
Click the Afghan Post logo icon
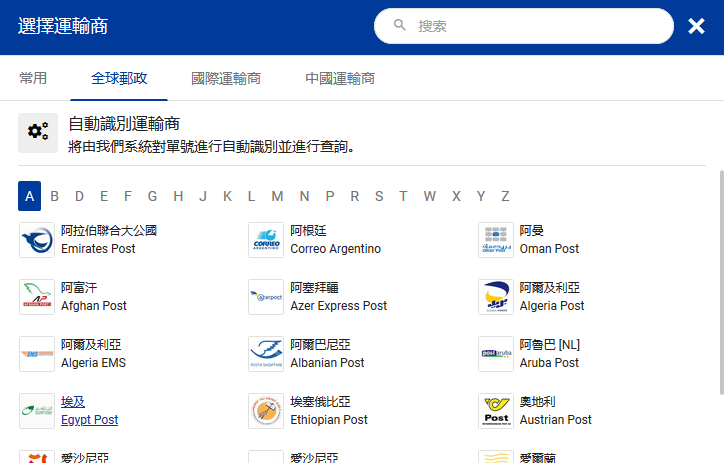(x=37, y=297)
